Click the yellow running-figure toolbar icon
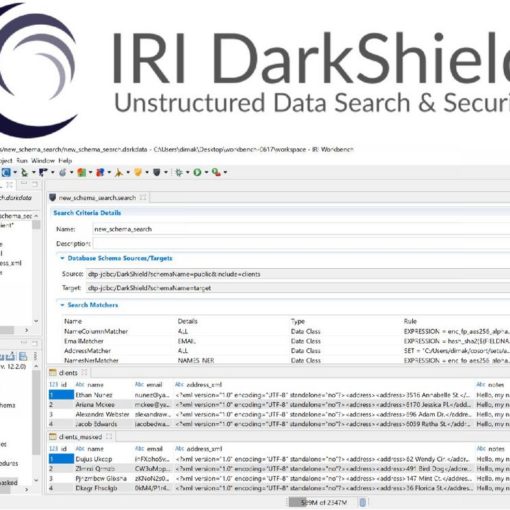 pyautogui.click(x=119, y=172)
